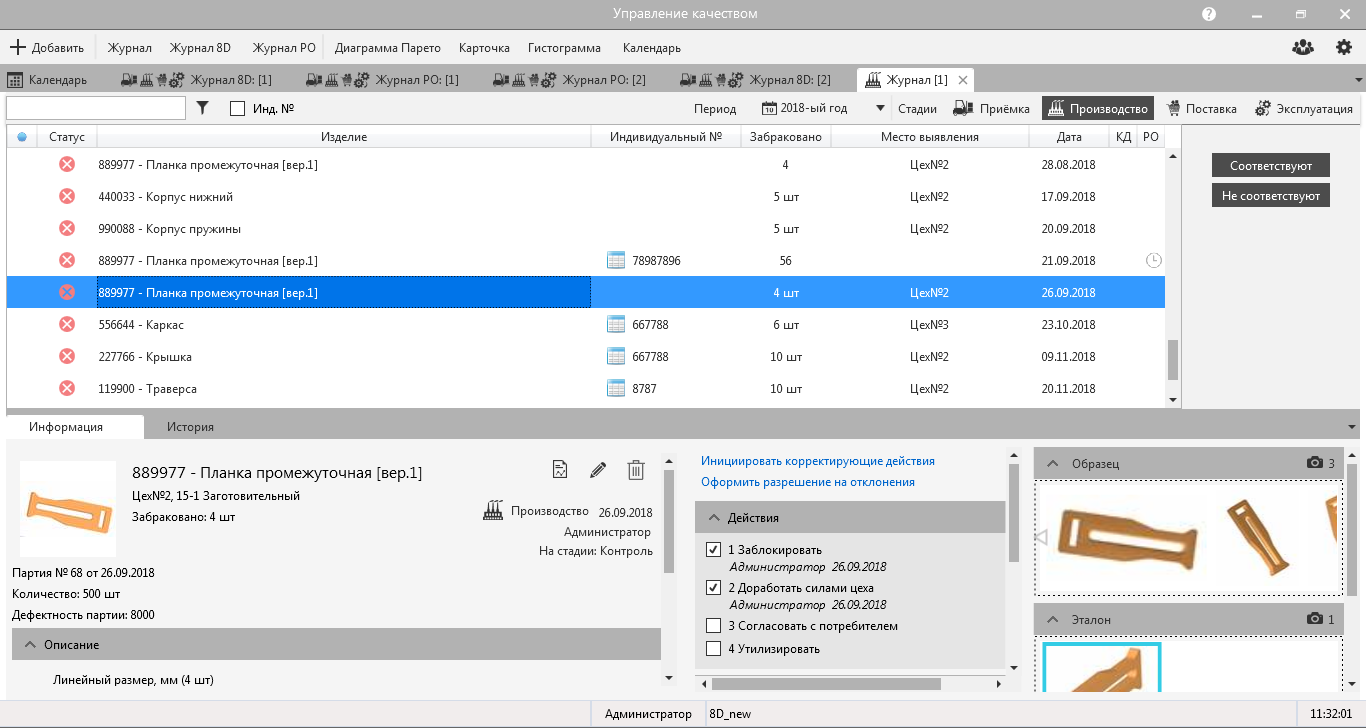Open the История tab
This screenshot has height=728, width=1366.
pos(190,427)
